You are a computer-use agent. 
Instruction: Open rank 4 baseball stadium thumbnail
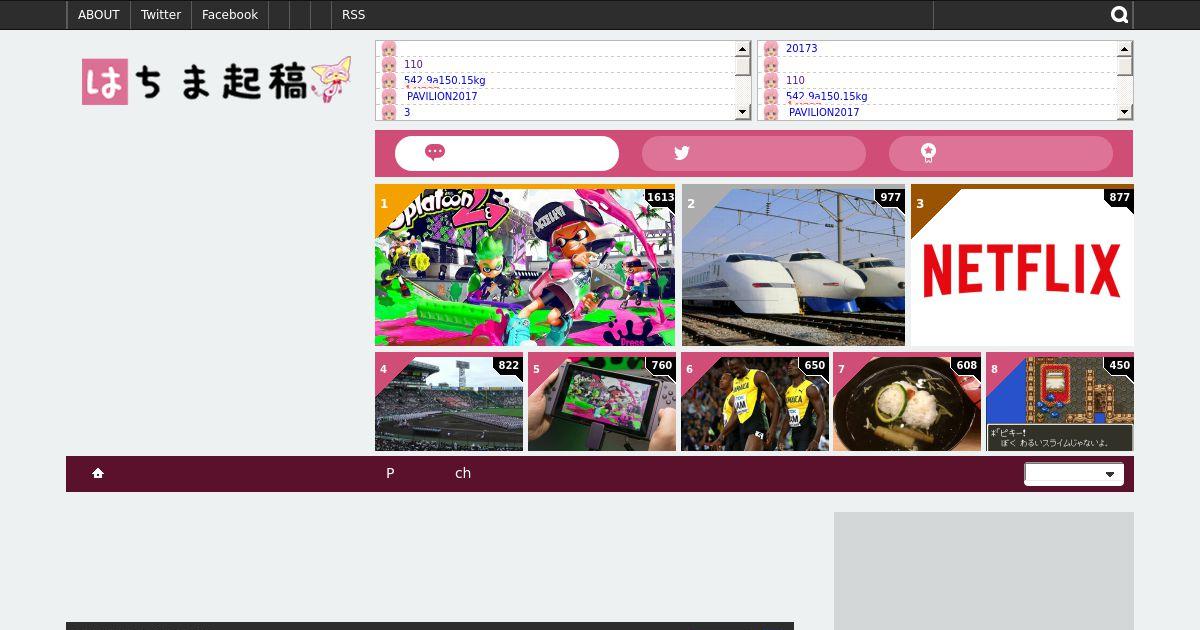(449, 401)
